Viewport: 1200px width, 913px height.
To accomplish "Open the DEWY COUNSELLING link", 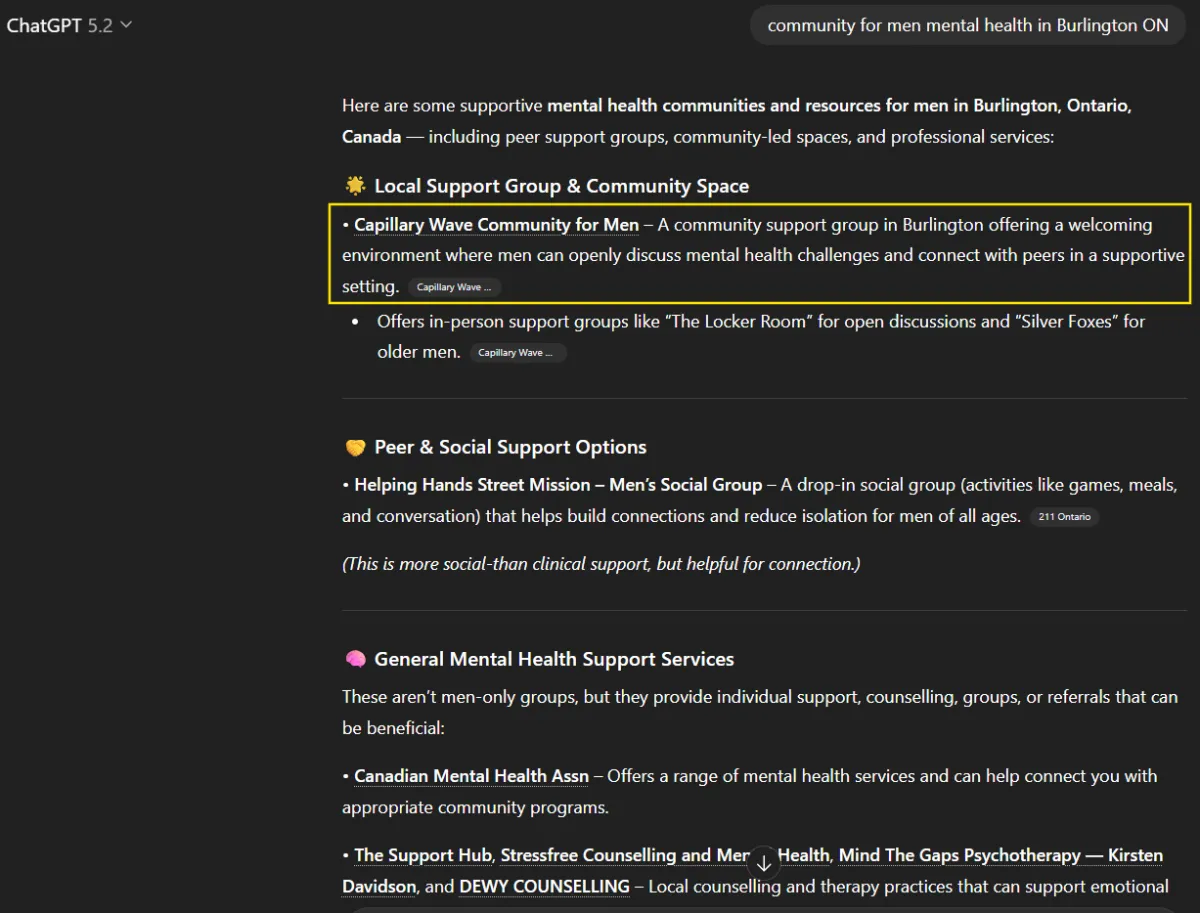I will [x=545, y=887].
